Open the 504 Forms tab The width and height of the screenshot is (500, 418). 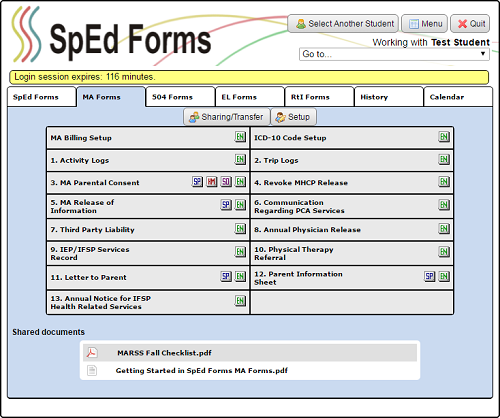(x=180, y=97)
